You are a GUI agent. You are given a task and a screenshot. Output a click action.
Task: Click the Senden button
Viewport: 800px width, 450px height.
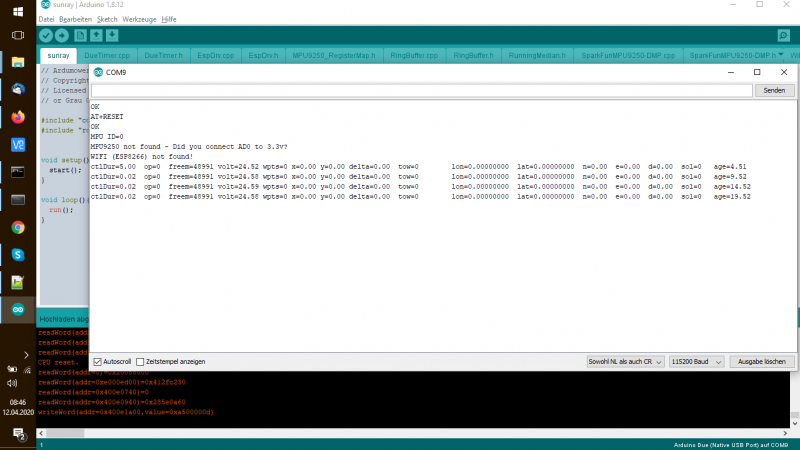(774, 90)
